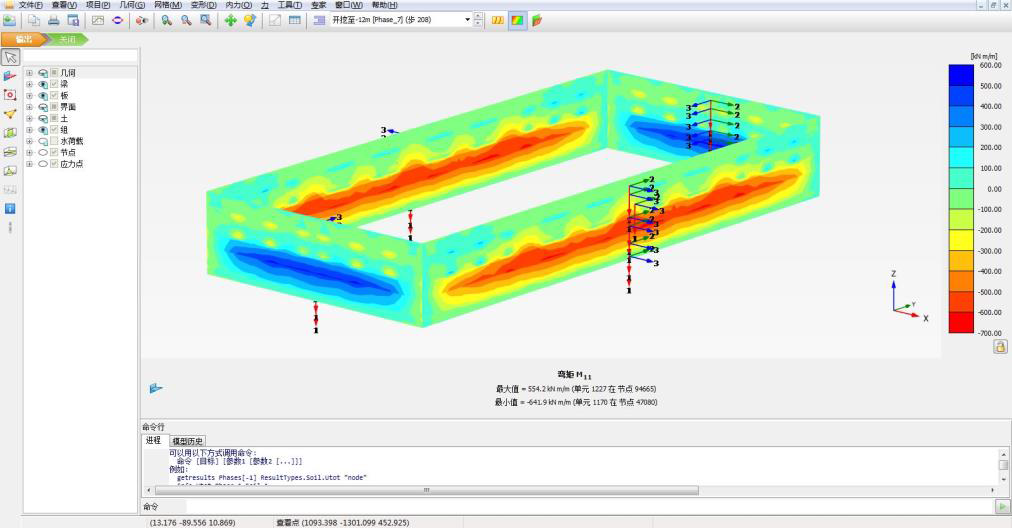Toggle the eye icon for 梁 row
1012x528 pixels.
click(43, 85)
